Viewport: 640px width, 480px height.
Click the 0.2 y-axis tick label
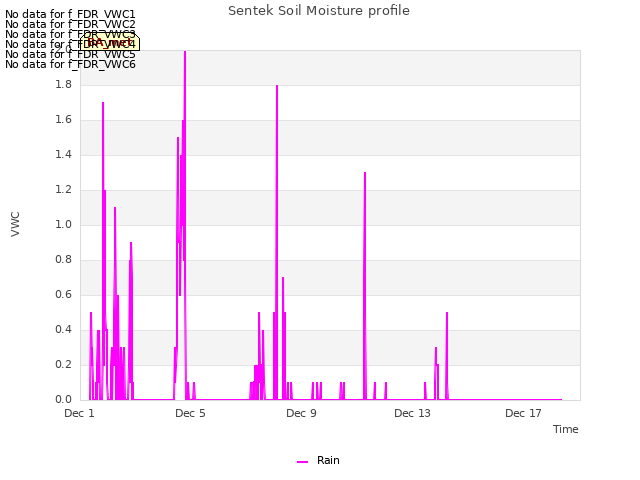63,364
